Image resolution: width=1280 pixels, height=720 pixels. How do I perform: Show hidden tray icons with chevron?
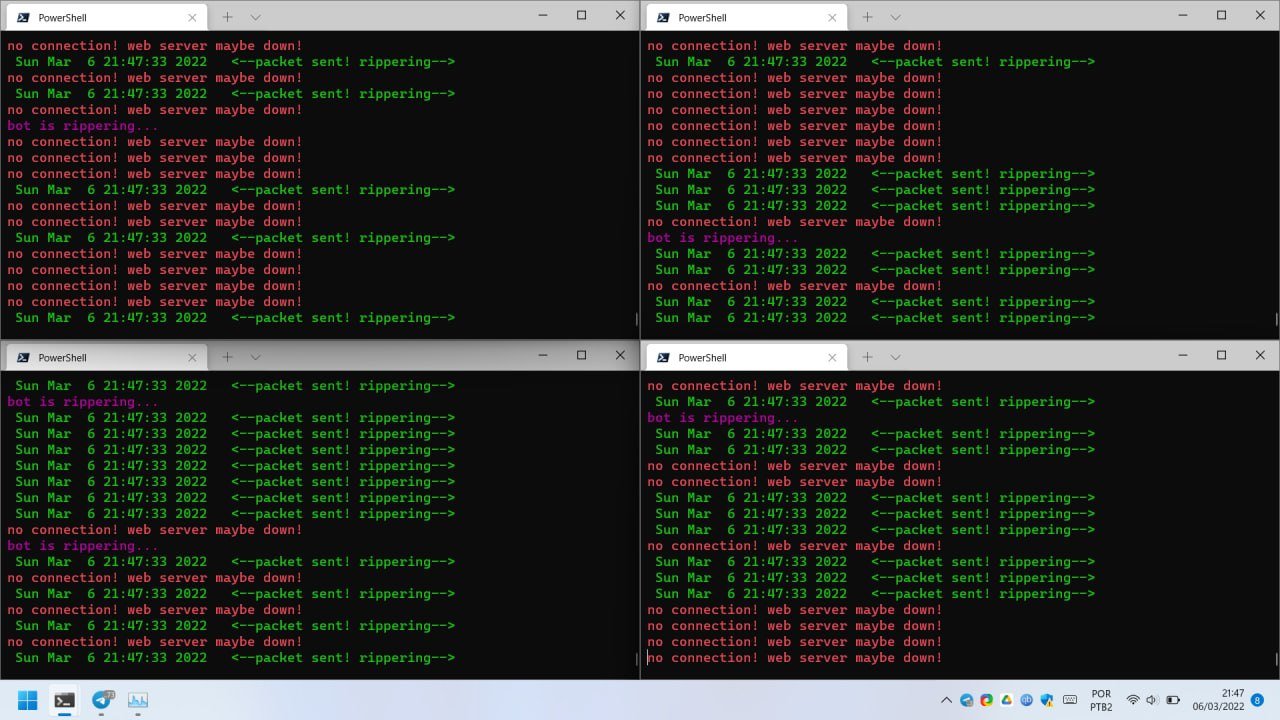(946, 700)
